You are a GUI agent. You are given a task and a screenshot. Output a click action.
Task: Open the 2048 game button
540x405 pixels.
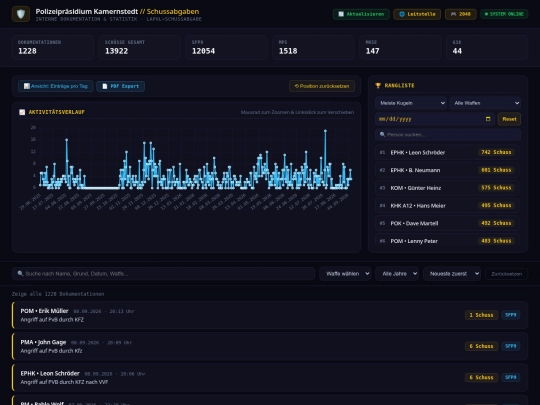460,14
